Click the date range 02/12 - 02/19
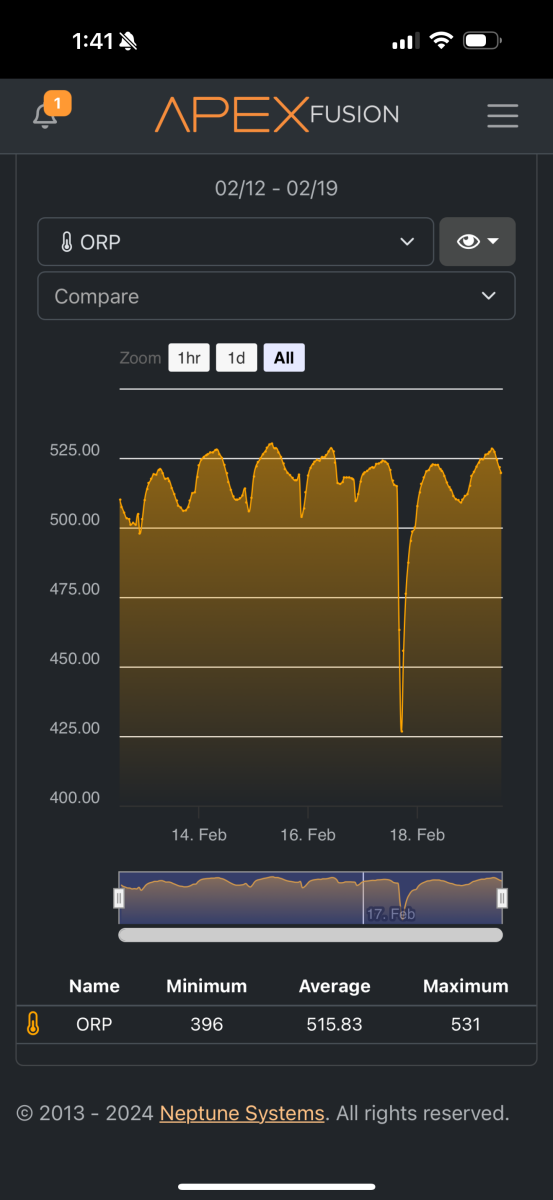The image size is (553, 1200). tap(276, 188)
